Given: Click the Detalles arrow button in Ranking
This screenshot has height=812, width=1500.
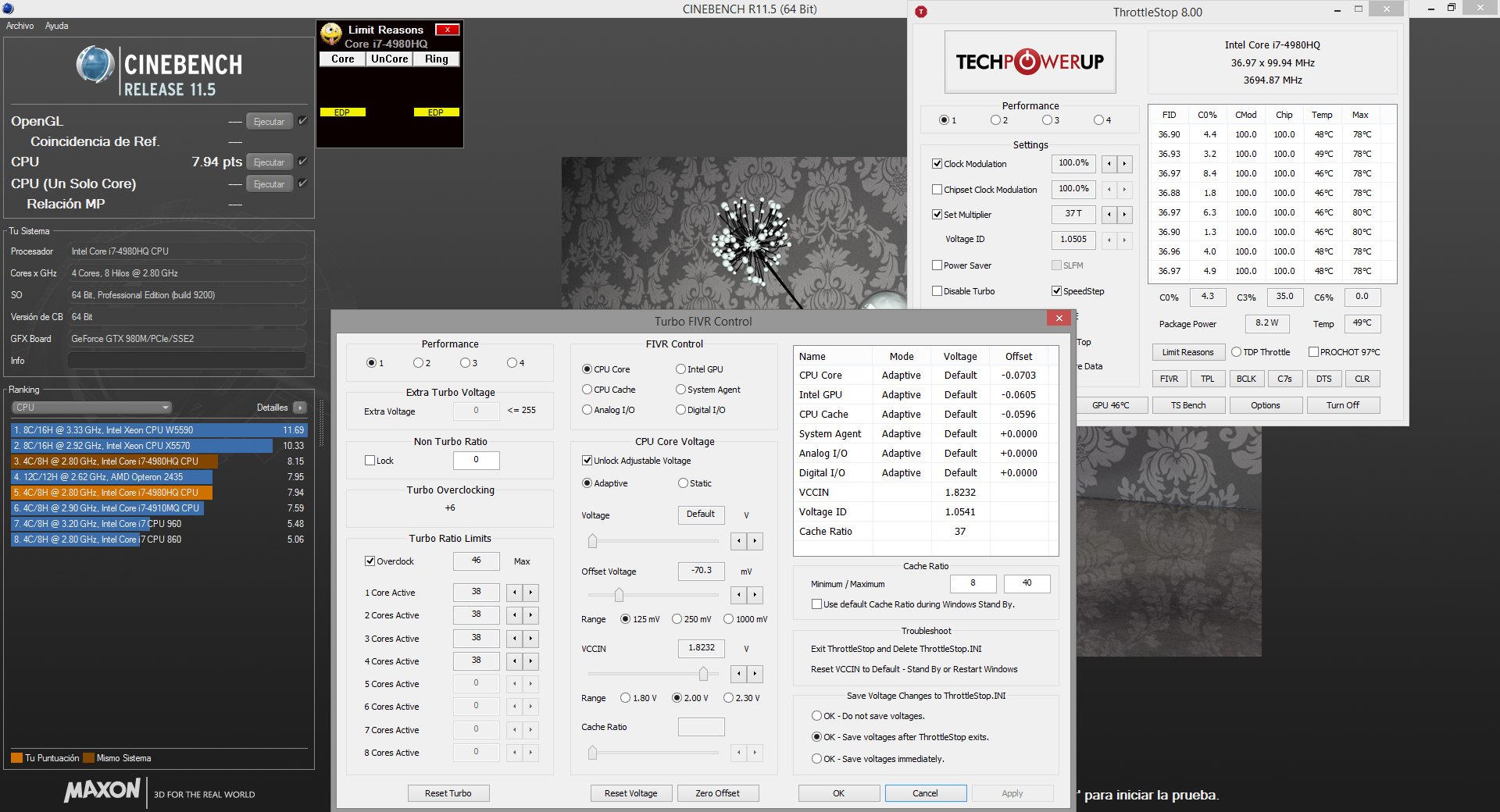Looking at the screenshot, I should [x=300, y=408].
